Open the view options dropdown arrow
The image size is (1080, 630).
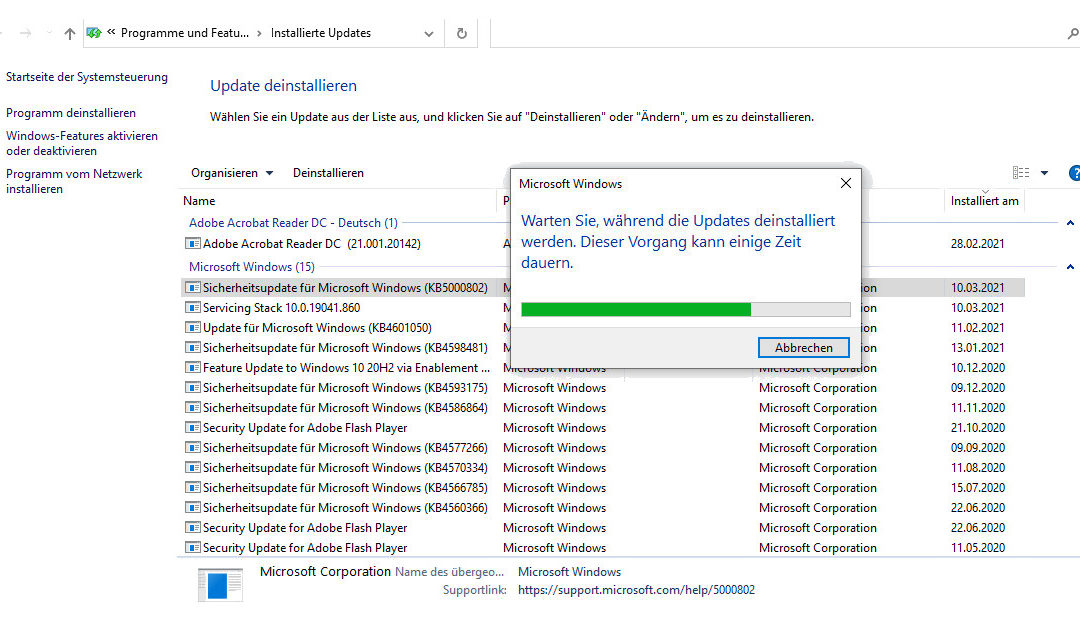(1044, 173)
